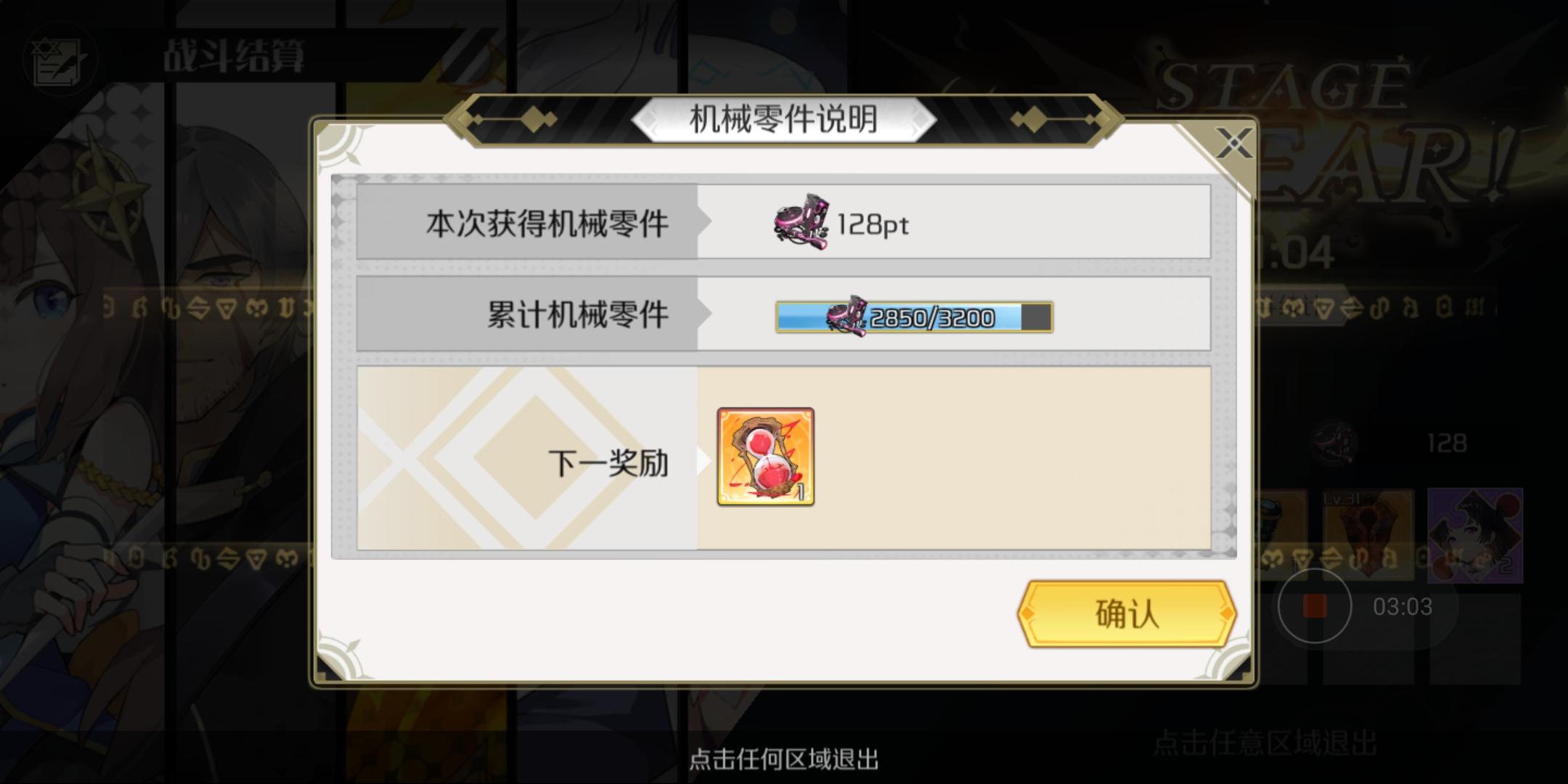Tap the 战斗结算 header title
Viewport: 1568px width, 784px height.
coord(234,56)
